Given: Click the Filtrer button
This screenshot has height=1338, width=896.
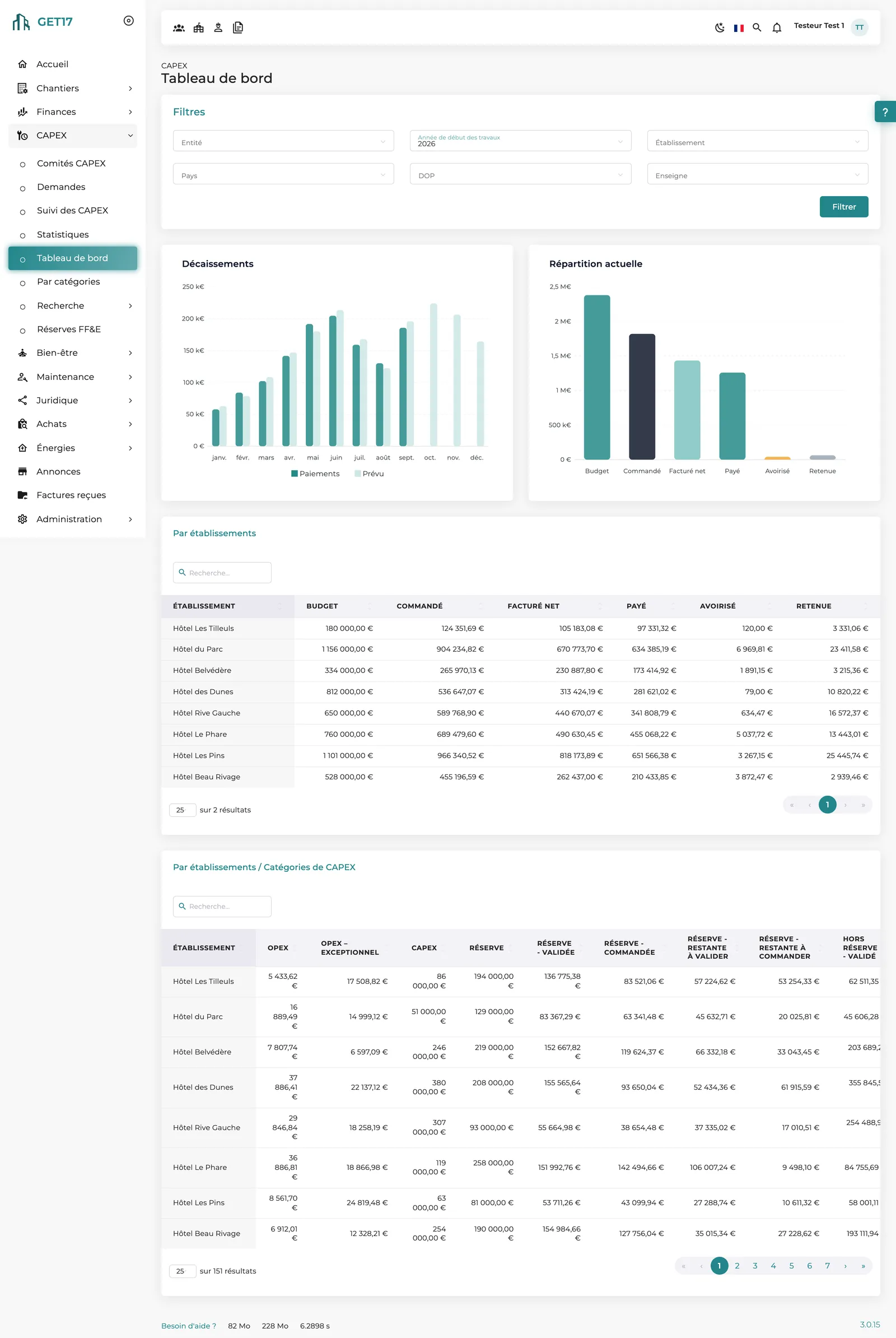Looking at the screenshot, I should [x=843, y=206].
